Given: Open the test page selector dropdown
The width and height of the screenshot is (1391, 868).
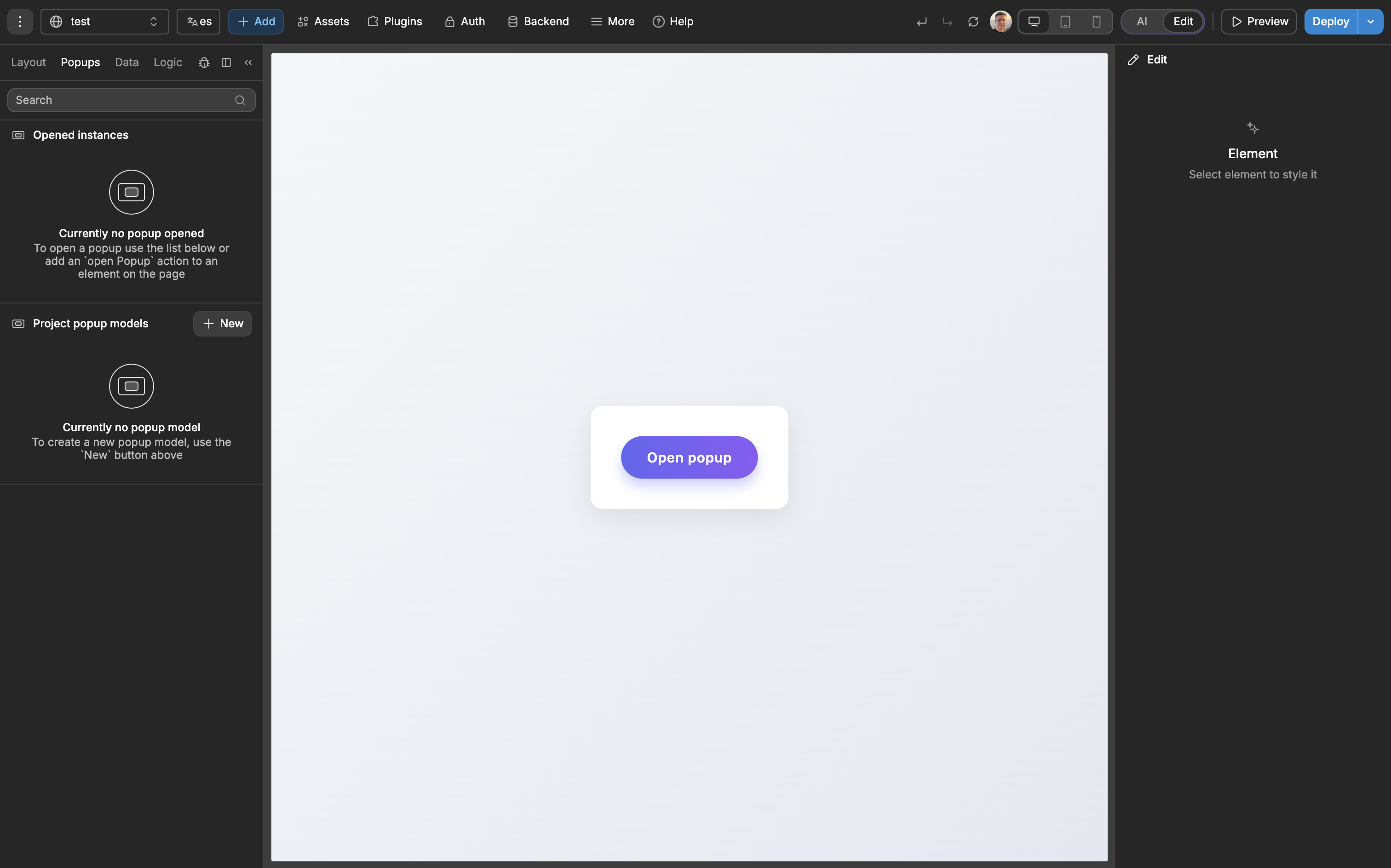Looking at the screenshot, I should click(x=104, y=21).
